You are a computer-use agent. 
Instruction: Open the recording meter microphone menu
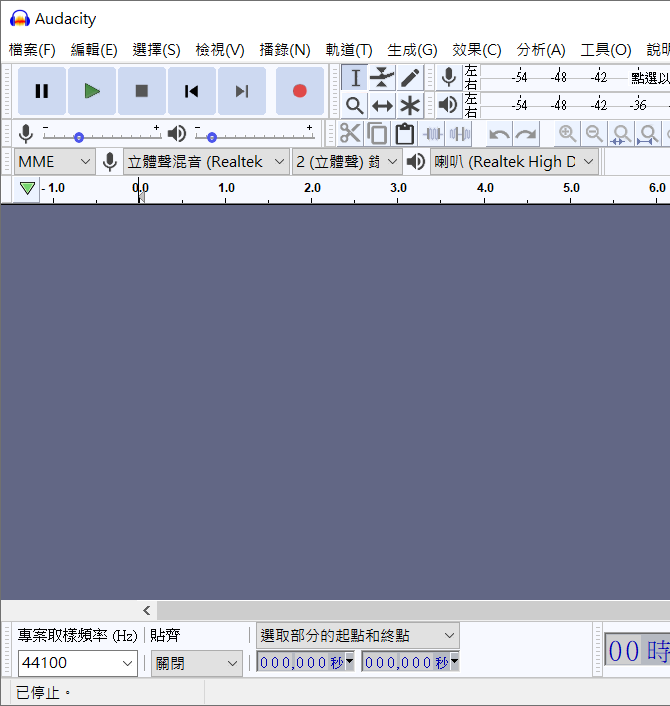click(448, 77)
